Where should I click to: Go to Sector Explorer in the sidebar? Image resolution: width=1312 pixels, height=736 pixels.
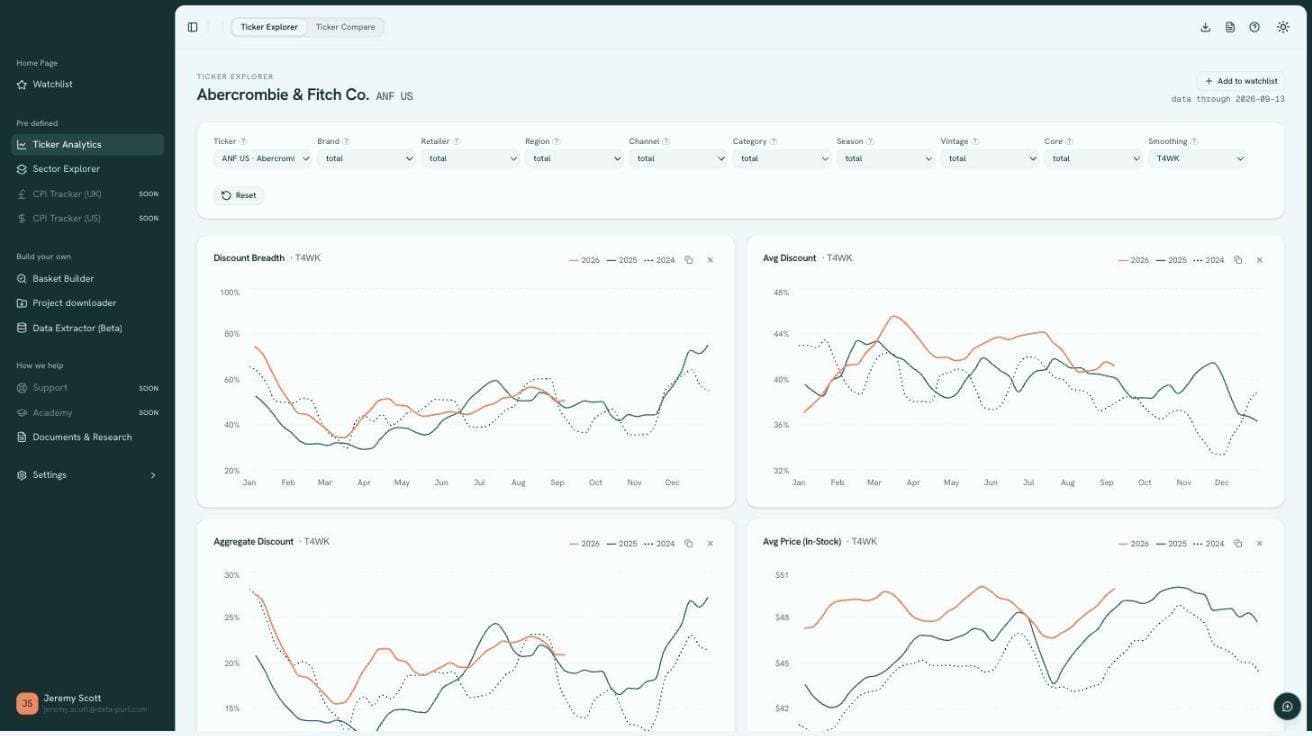87,169
